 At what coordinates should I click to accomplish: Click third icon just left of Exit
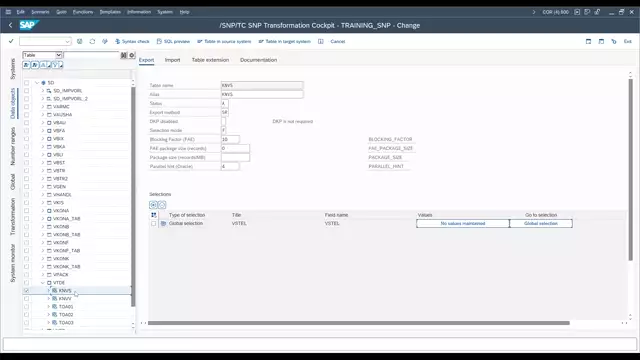click(614, 41)
